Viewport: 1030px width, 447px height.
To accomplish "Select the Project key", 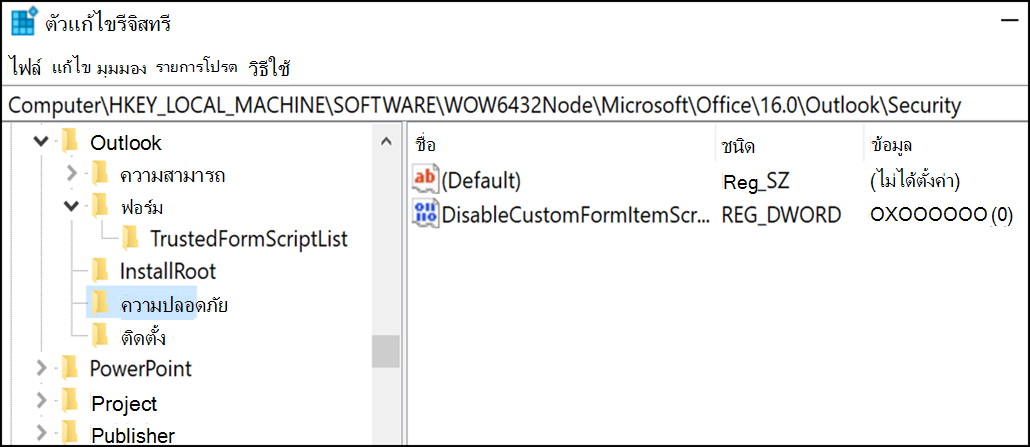I will click(x=124, y=402).
